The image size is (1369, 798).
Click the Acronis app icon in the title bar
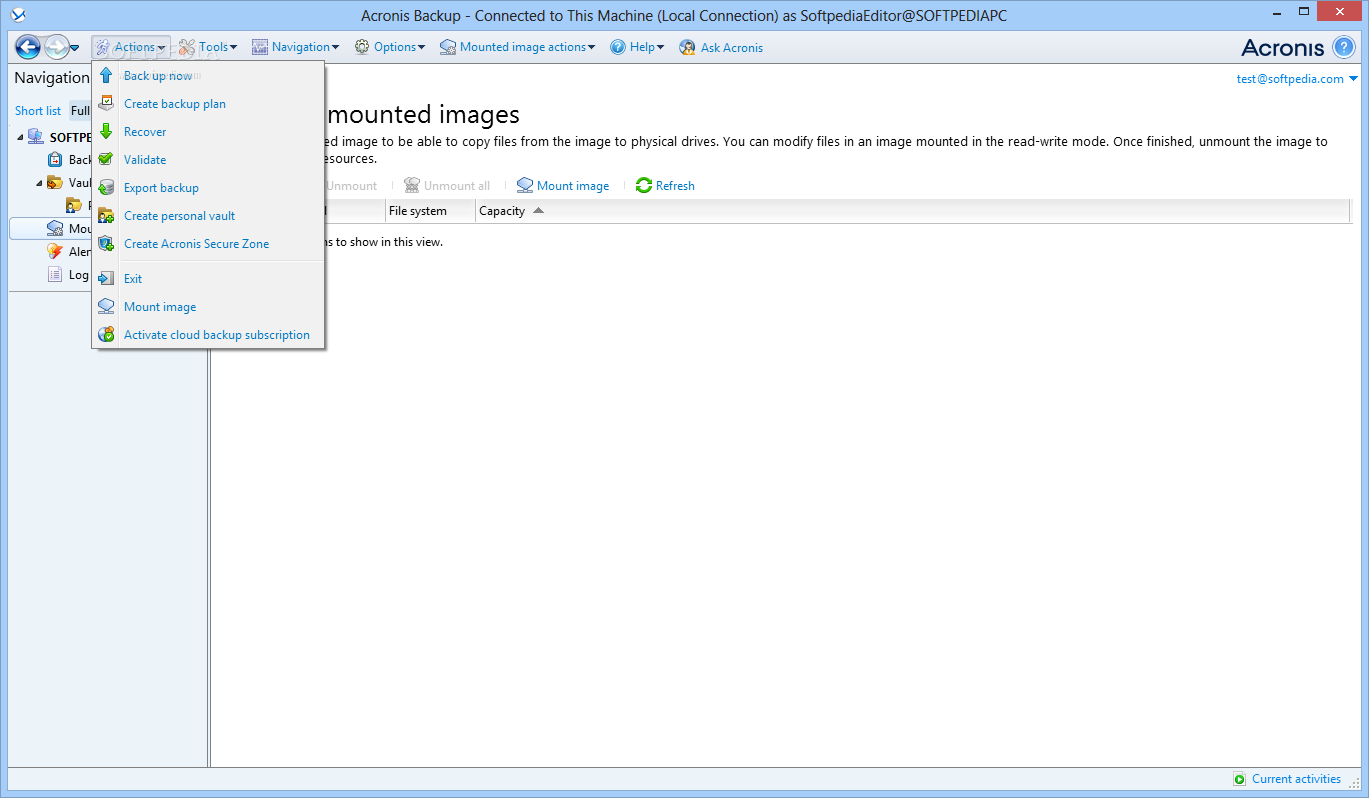tap(17, 16)
